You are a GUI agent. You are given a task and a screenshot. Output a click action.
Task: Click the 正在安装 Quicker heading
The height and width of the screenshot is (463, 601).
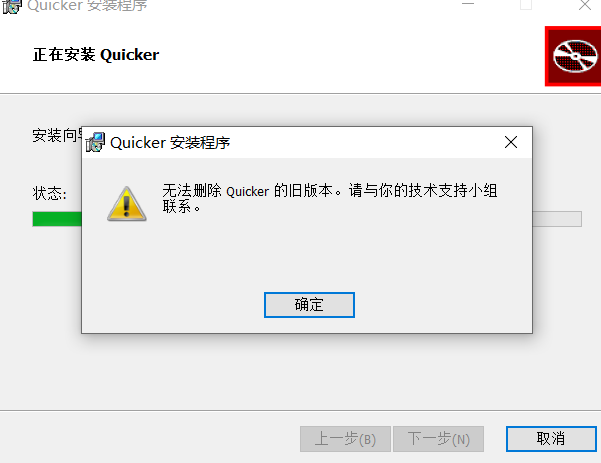pyautogui.click(x=96, y=55)
